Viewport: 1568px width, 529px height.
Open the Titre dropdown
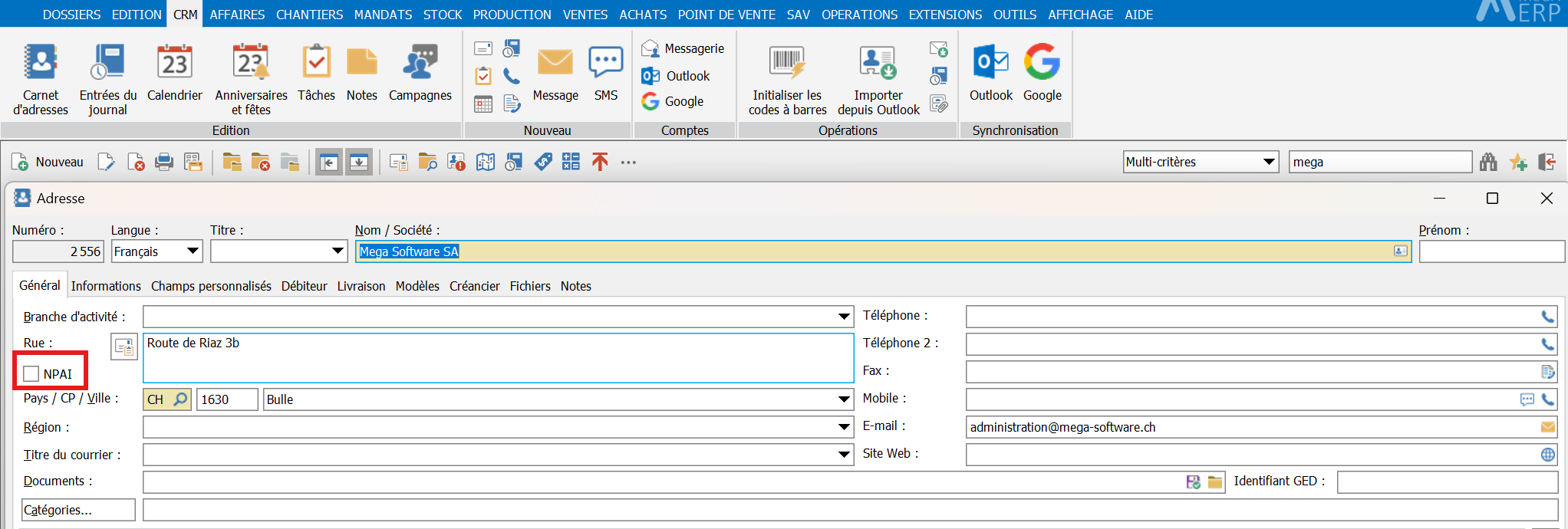coord(338,251)
